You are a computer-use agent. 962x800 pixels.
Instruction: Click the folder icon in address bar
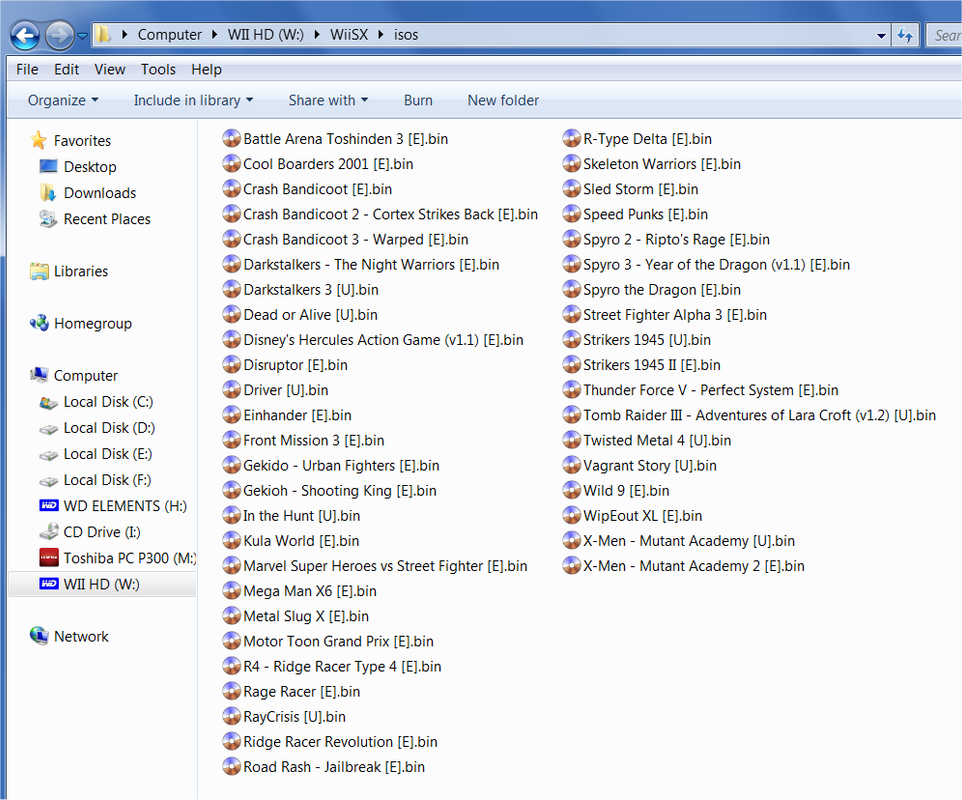tap(103, 35)
